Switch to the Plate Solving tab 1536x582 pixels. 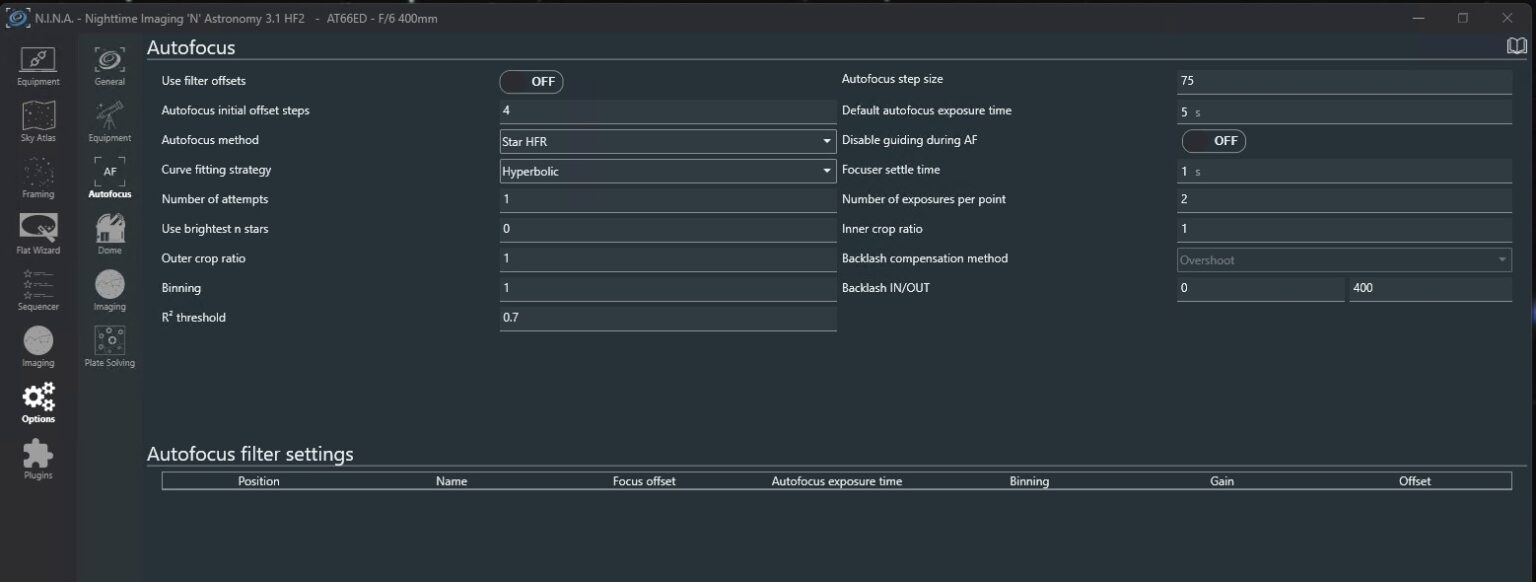109,346
